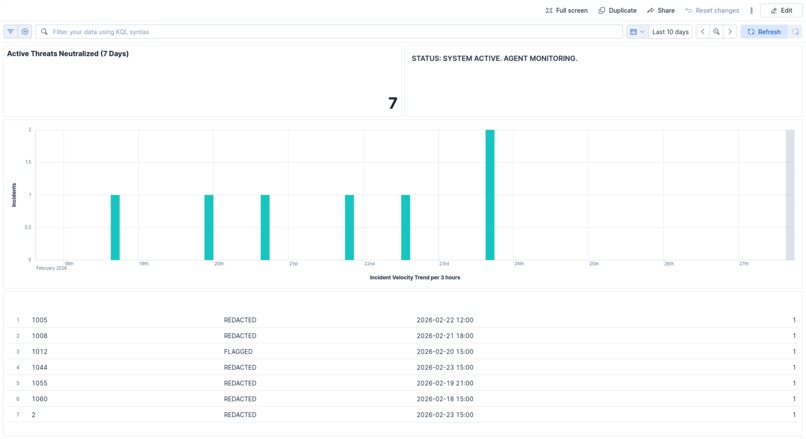Click the timestamp '2026-02-19 21:00'

click(x=445, y=383)
